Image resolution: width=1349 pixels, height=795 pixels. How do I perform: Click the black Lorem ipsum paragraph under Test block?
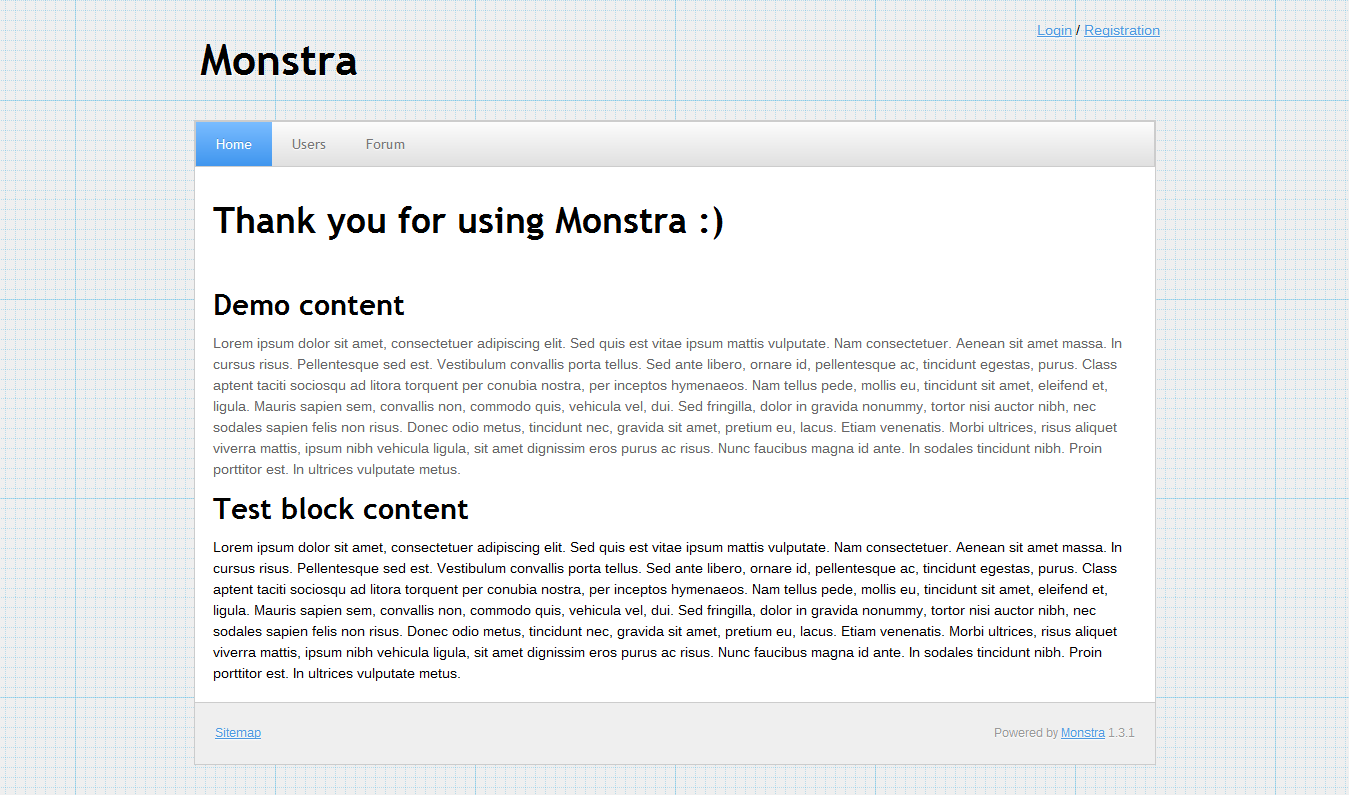coord(667,610)
